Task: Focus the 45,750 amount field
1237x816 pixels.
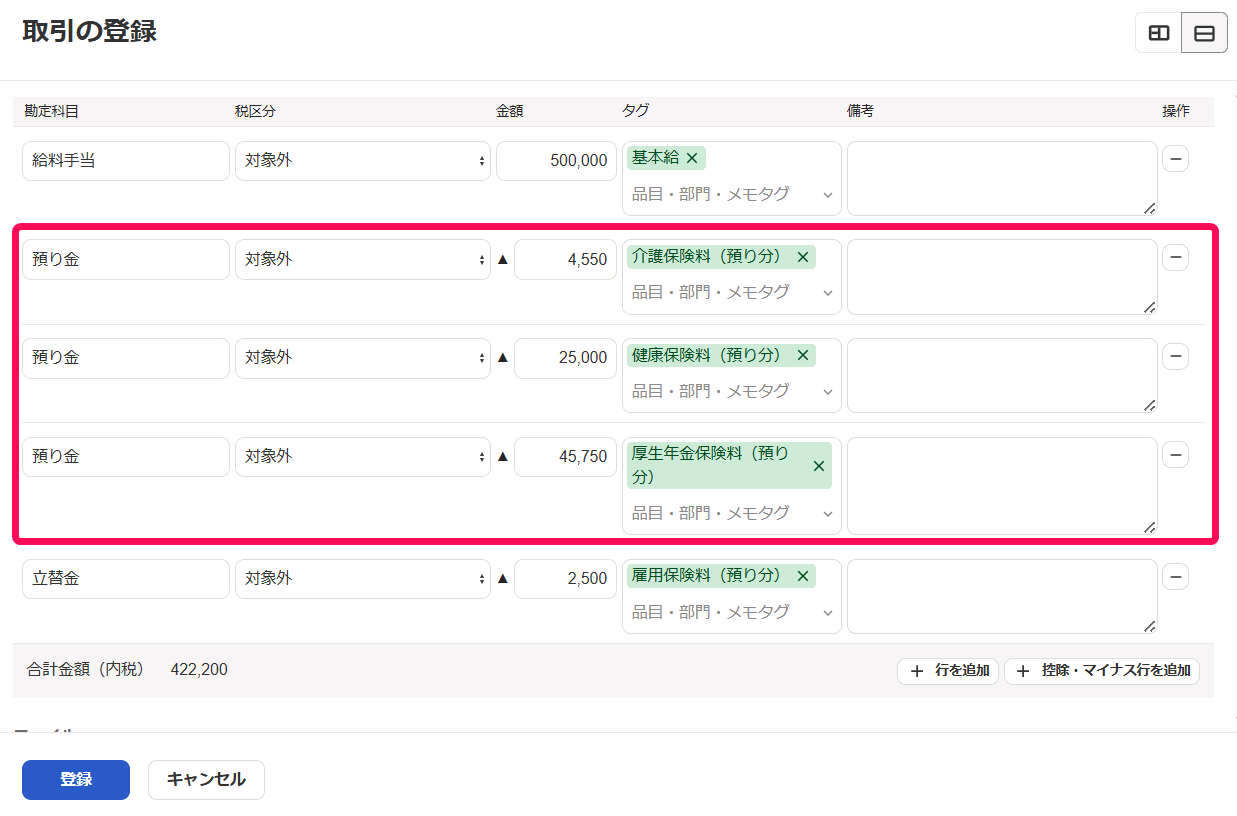Action: pyautogui.click(x=565, y=457)
